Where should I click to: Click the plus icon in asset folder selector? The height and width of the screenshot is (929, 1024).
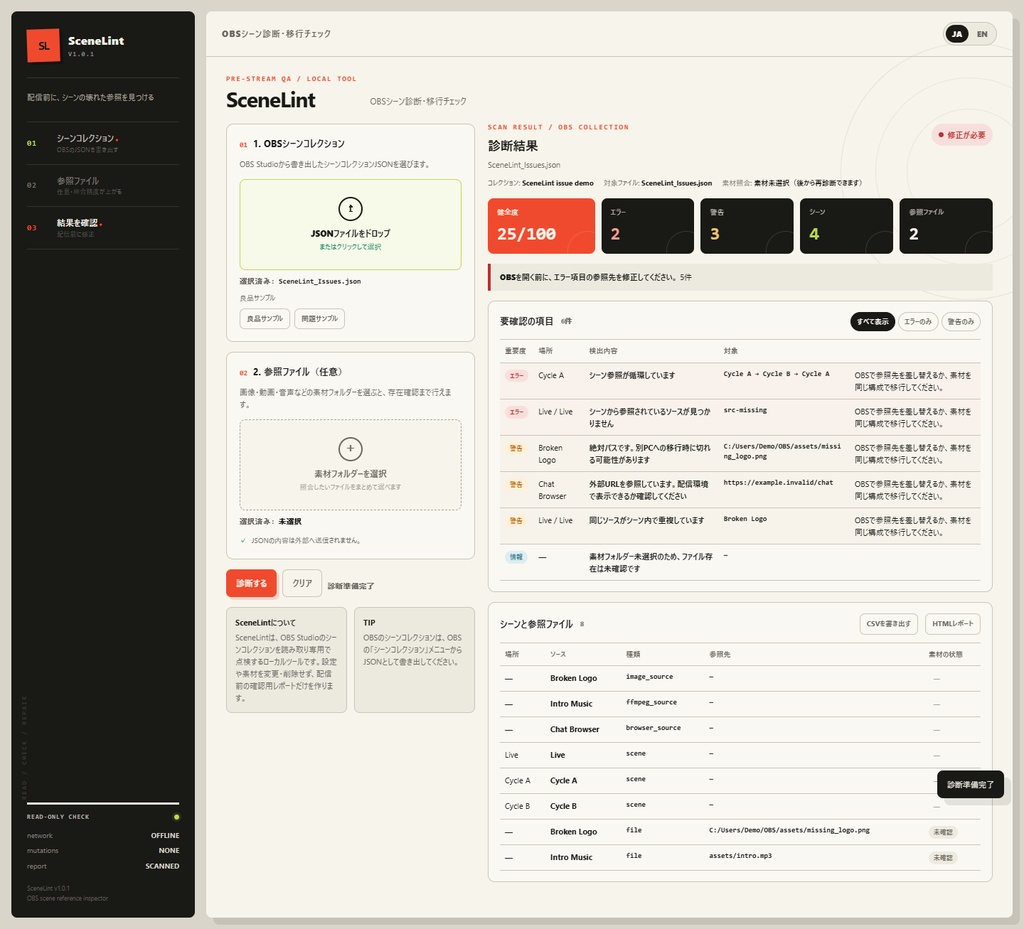(x=351, y=449)
